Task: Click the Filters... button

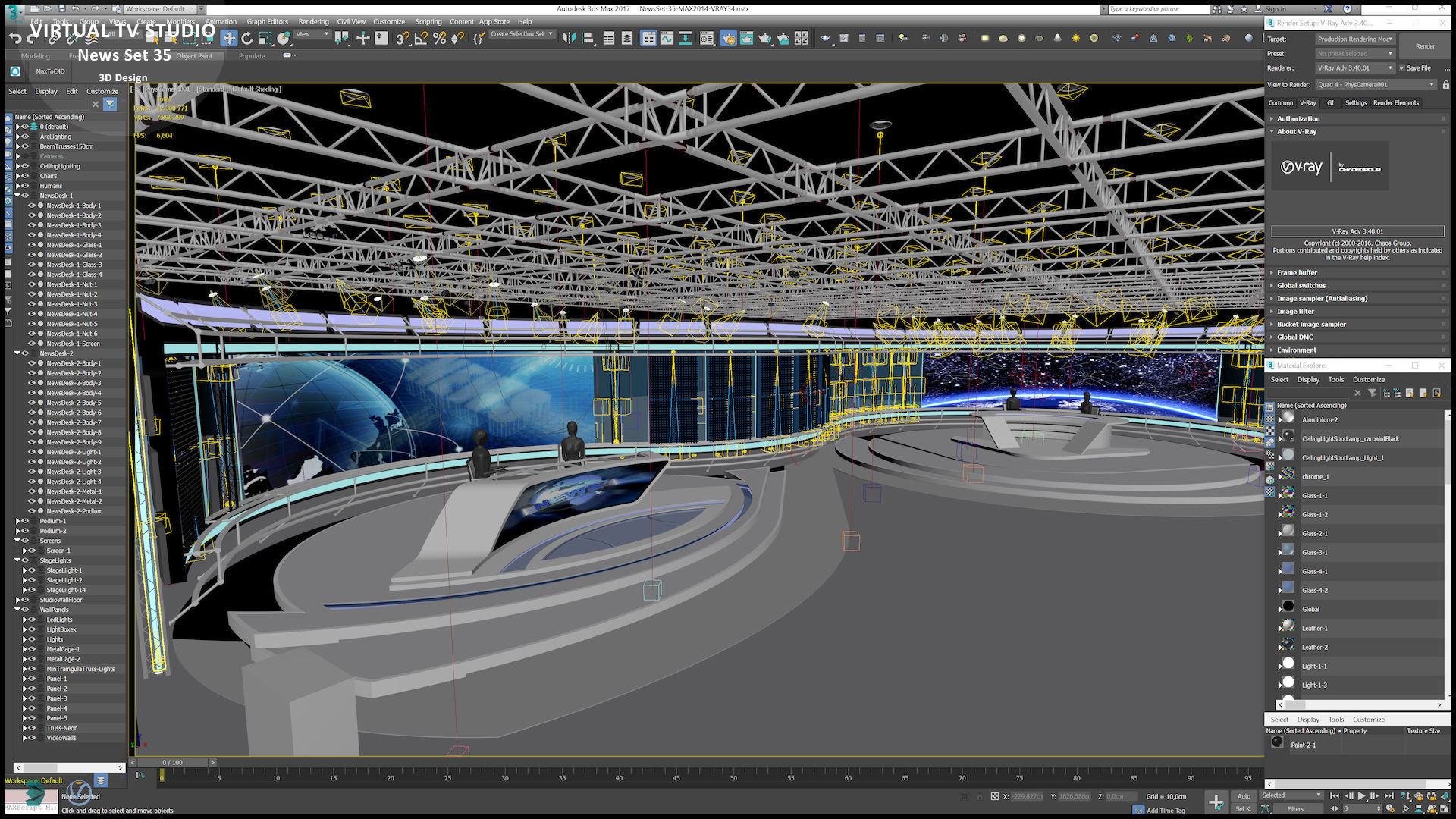Action: click(x=1298, y=808)
